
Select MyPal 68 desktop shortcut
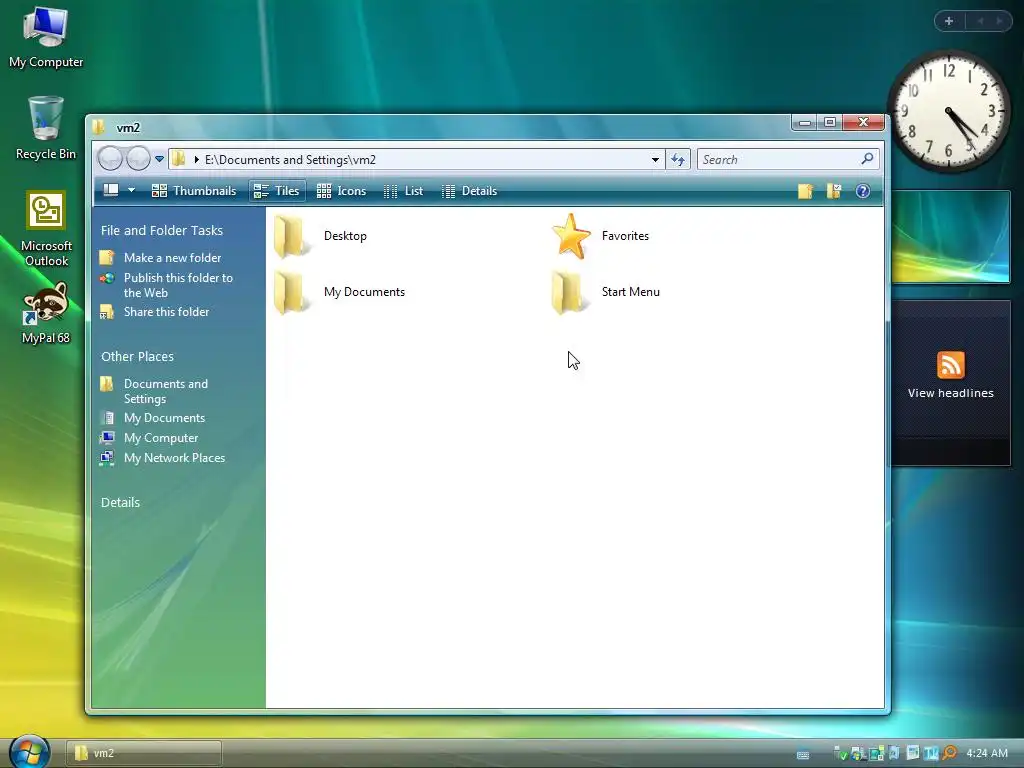(46, 313)
